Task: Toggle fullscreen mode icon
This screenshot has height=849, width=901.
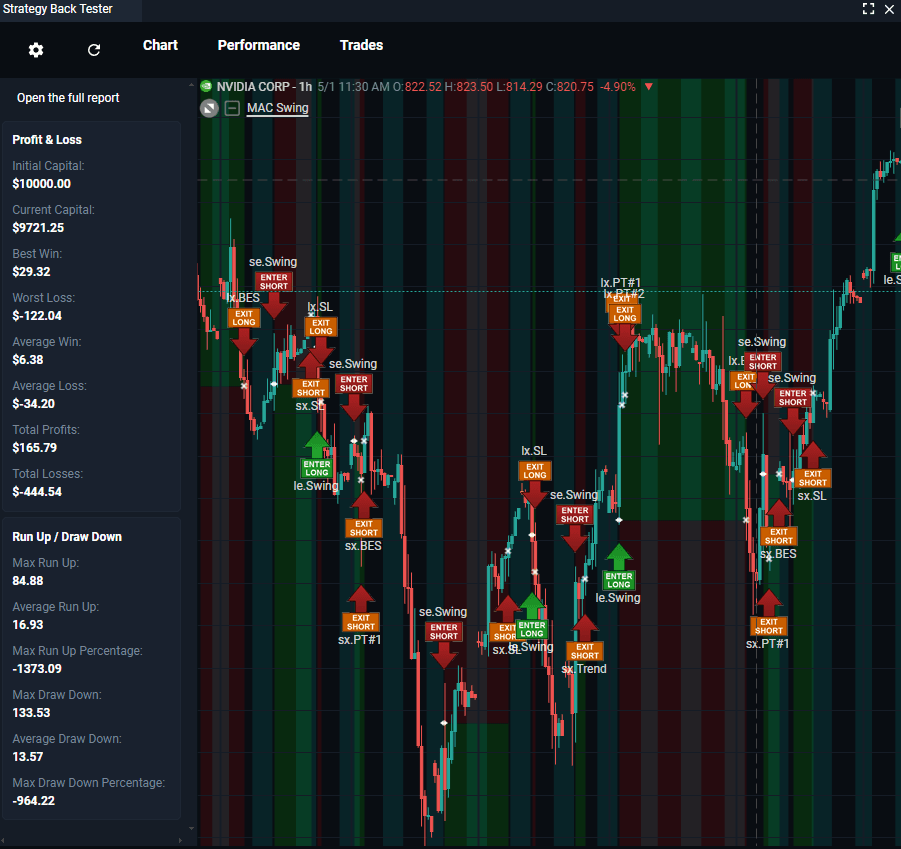Action: click(868, 9)
